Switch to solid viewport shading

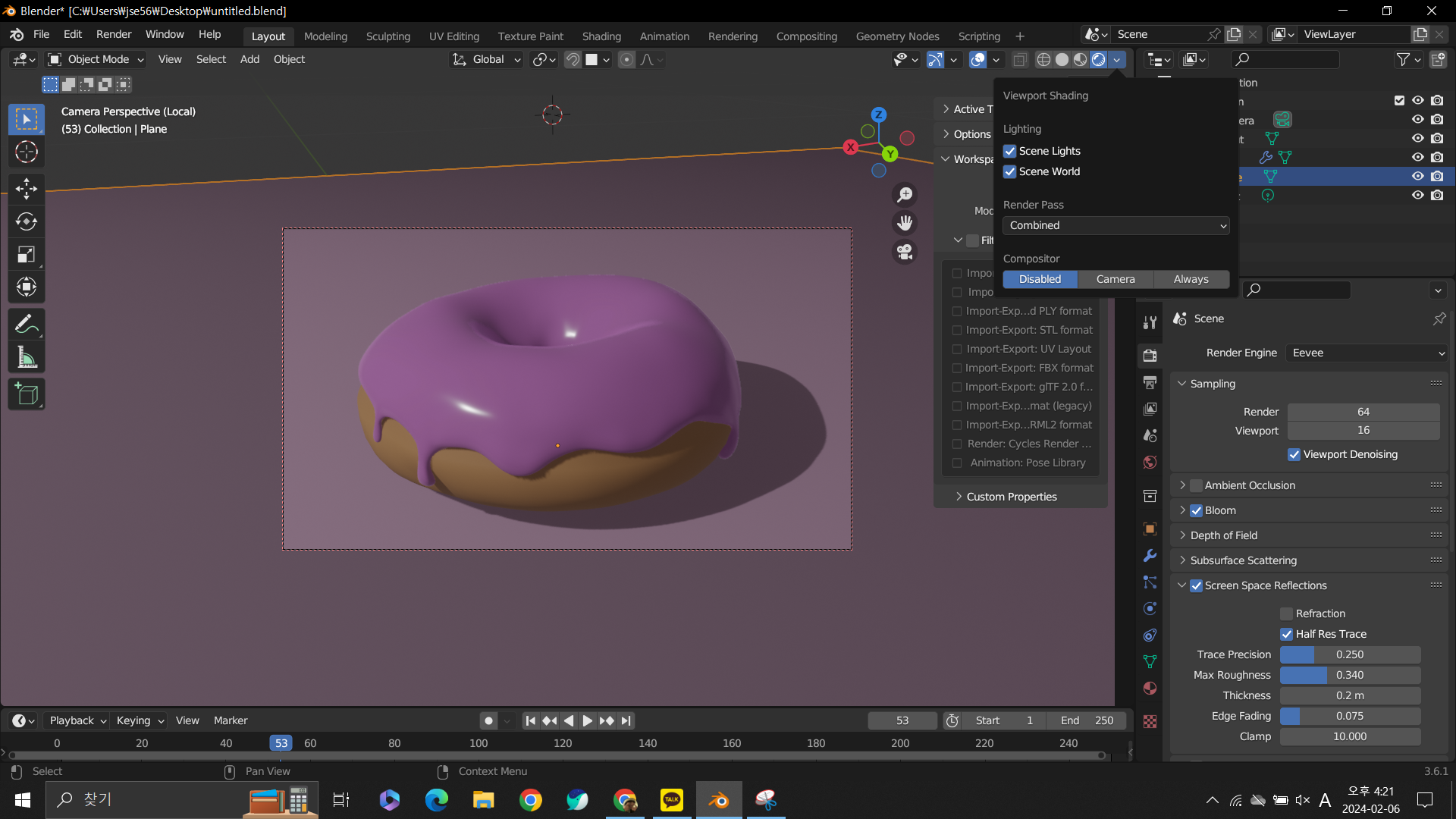click(1062, 59)
